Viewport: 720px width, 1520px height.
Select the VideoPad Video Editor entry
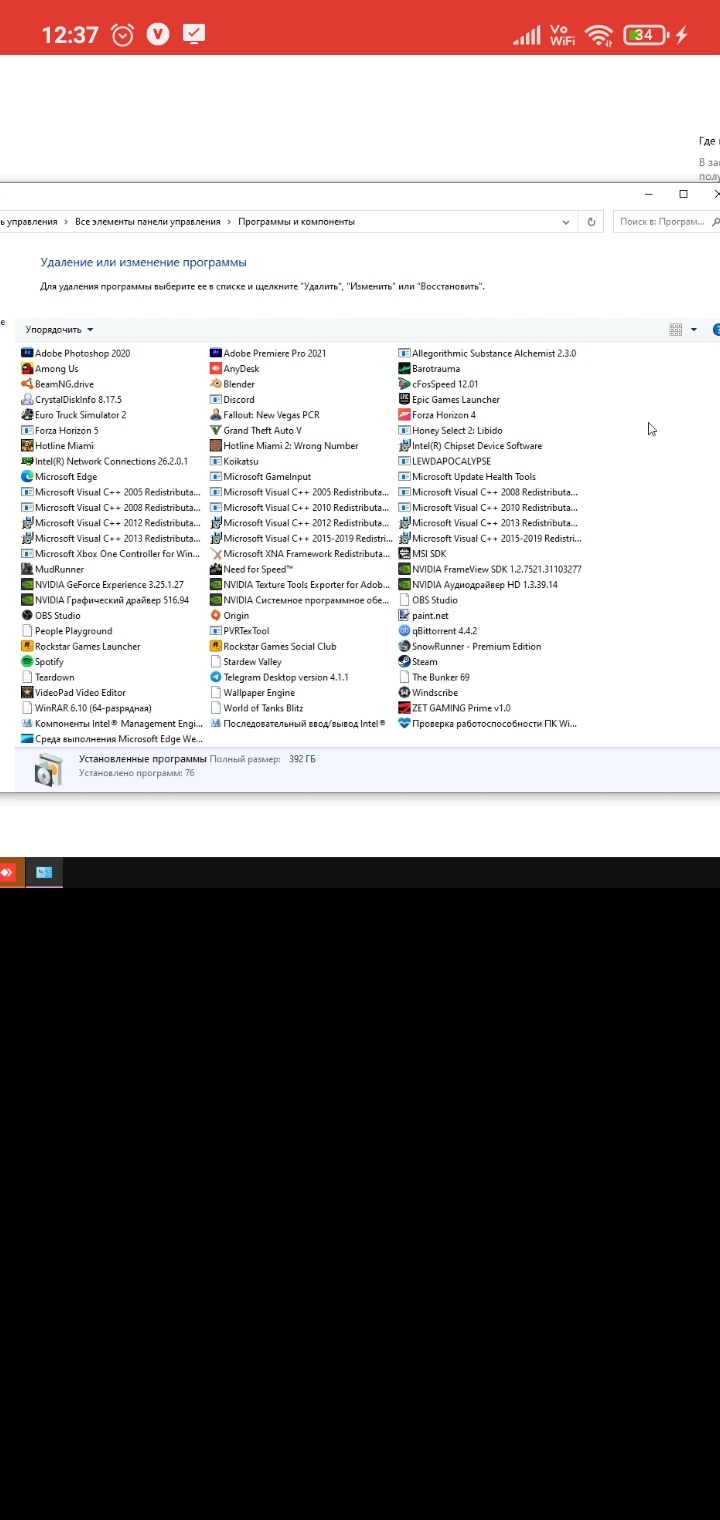pos(74,693)
